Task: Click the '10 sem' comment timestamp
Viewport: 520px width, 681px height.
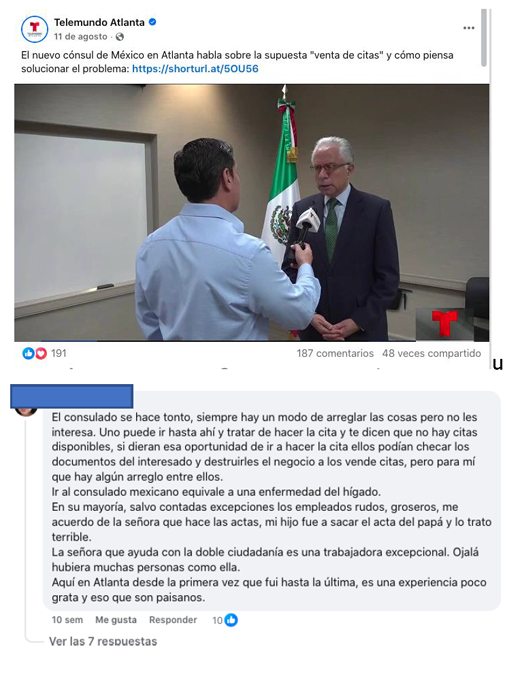Action: (x=67, y=620)
